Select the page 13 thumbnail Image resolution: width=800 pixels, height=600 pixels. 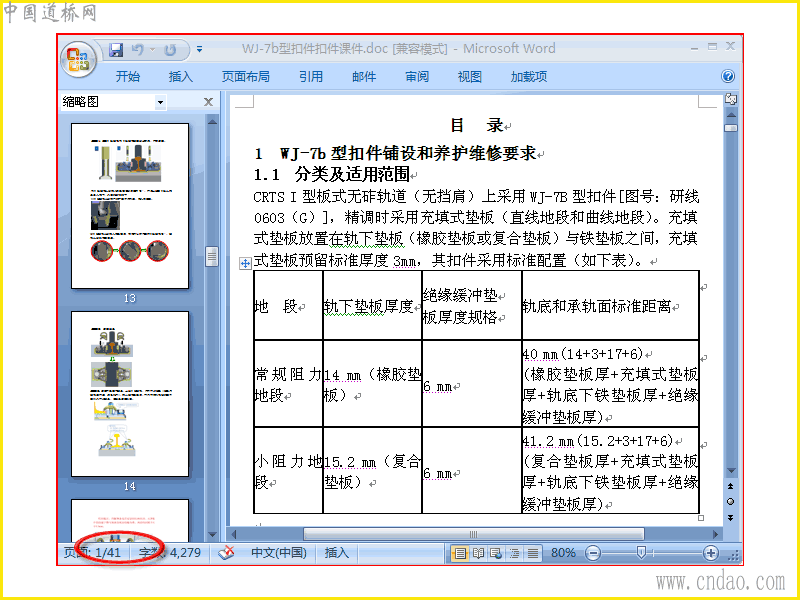(x=130, y=206)
